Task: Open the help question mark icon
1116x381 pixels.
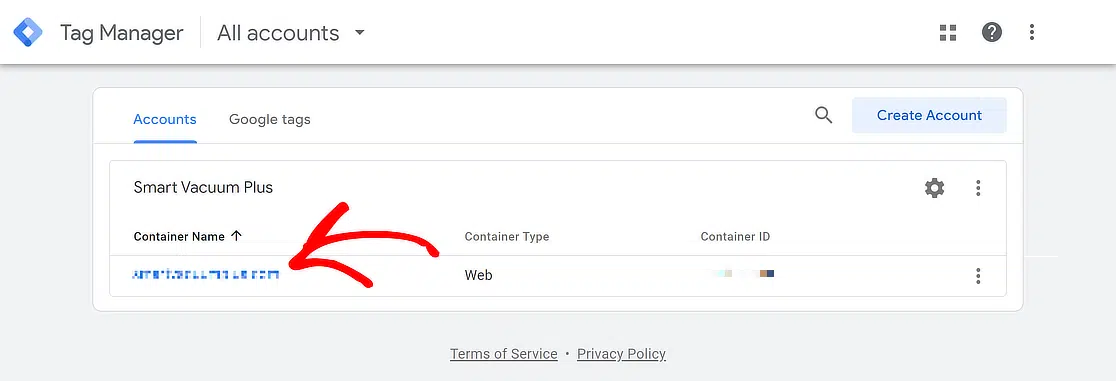Action: point(991,32)
